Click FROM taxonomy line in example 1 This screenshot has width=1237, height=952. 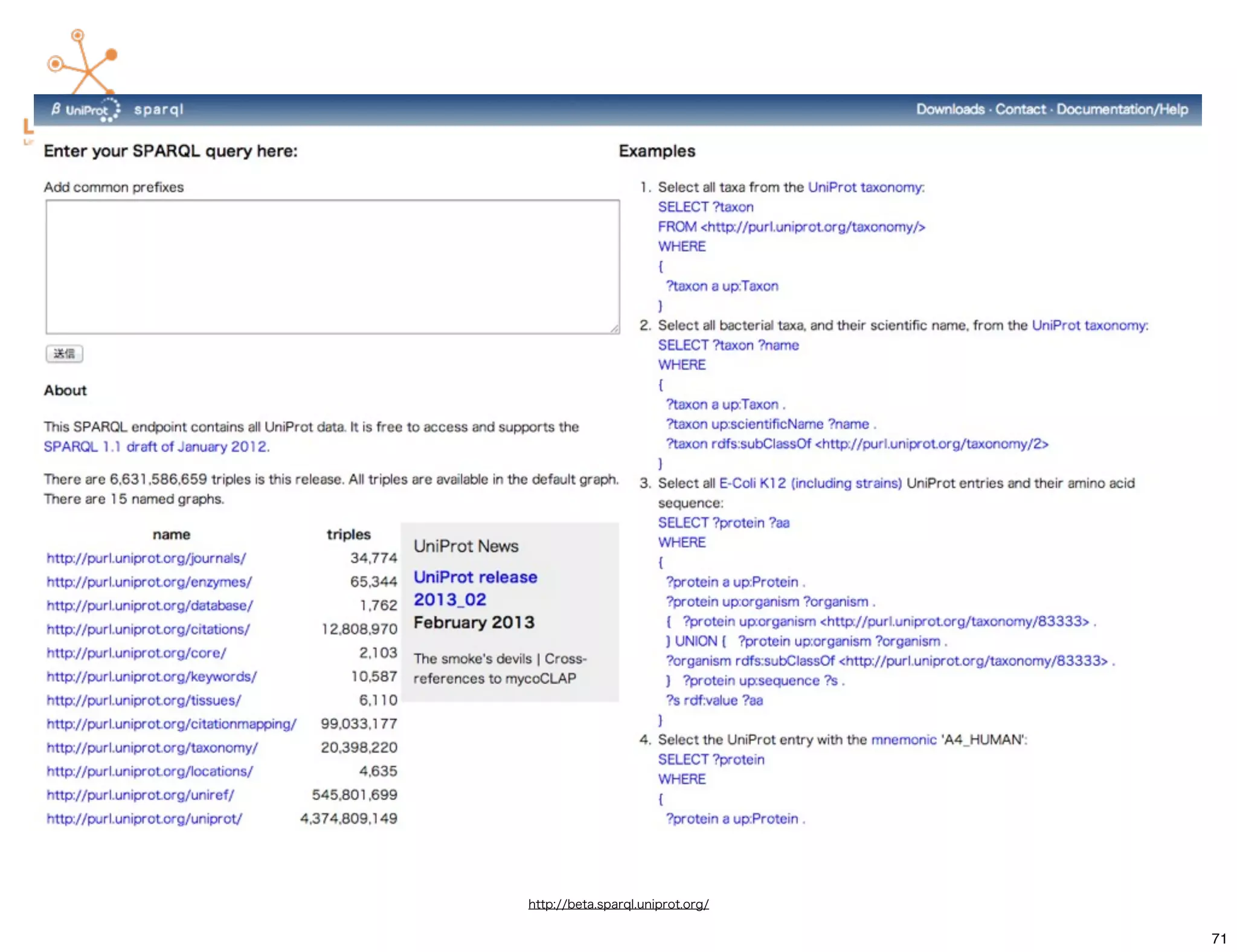tap(791, 227)
